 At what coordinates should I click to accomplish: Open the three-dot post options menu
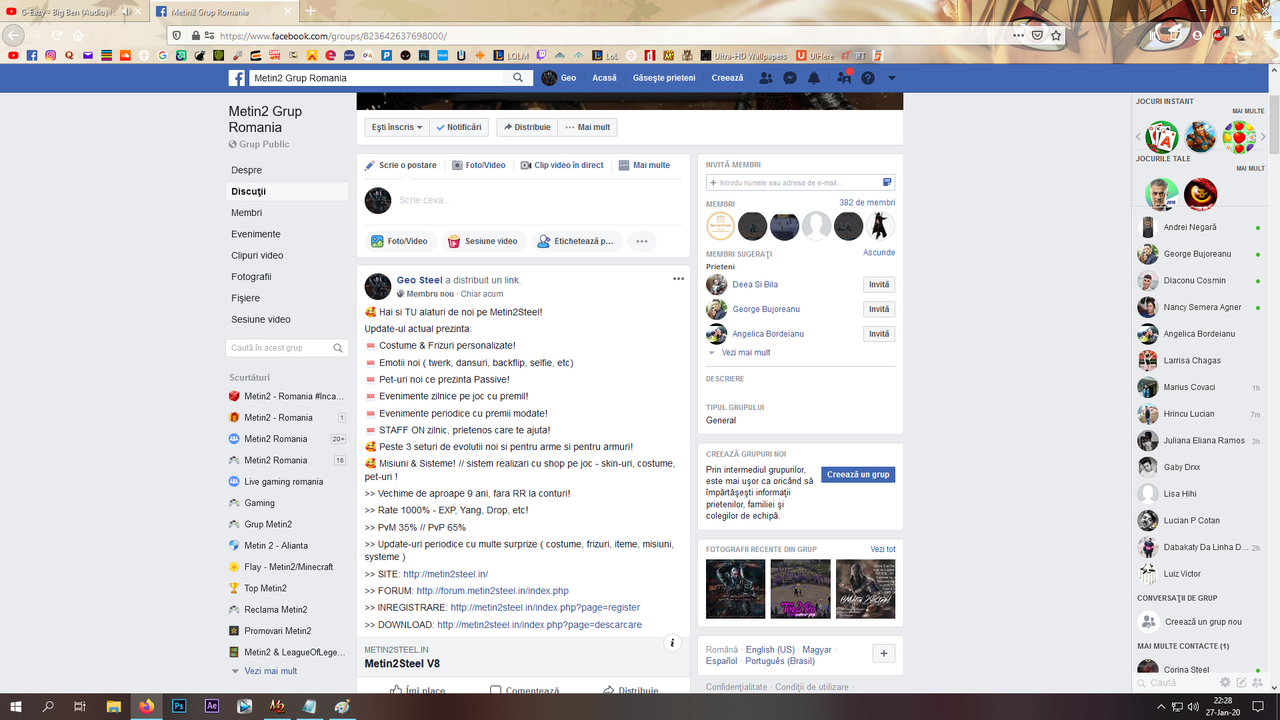678,279
